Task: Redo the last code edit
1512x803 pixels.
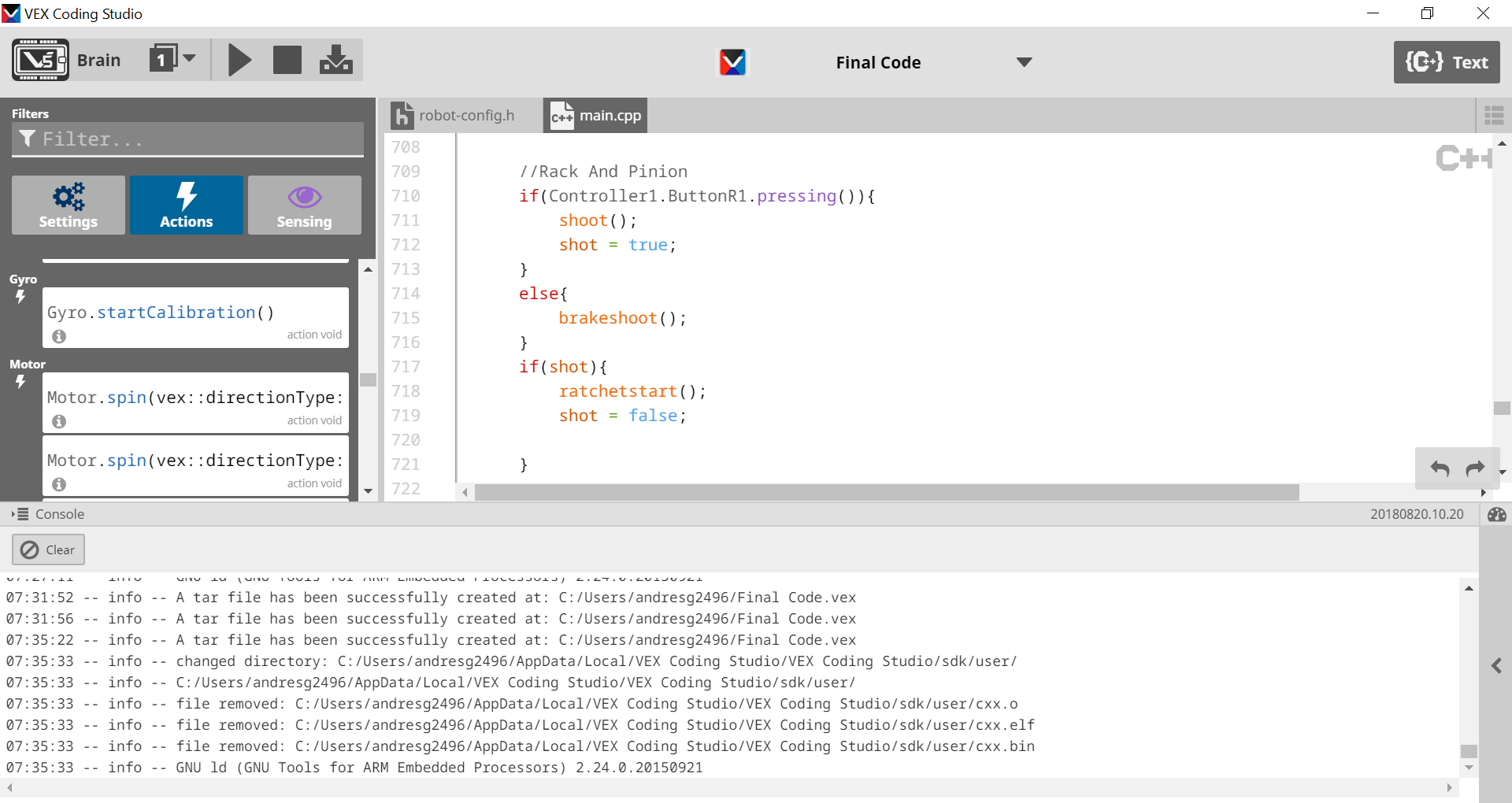Action: (1475, 469)
